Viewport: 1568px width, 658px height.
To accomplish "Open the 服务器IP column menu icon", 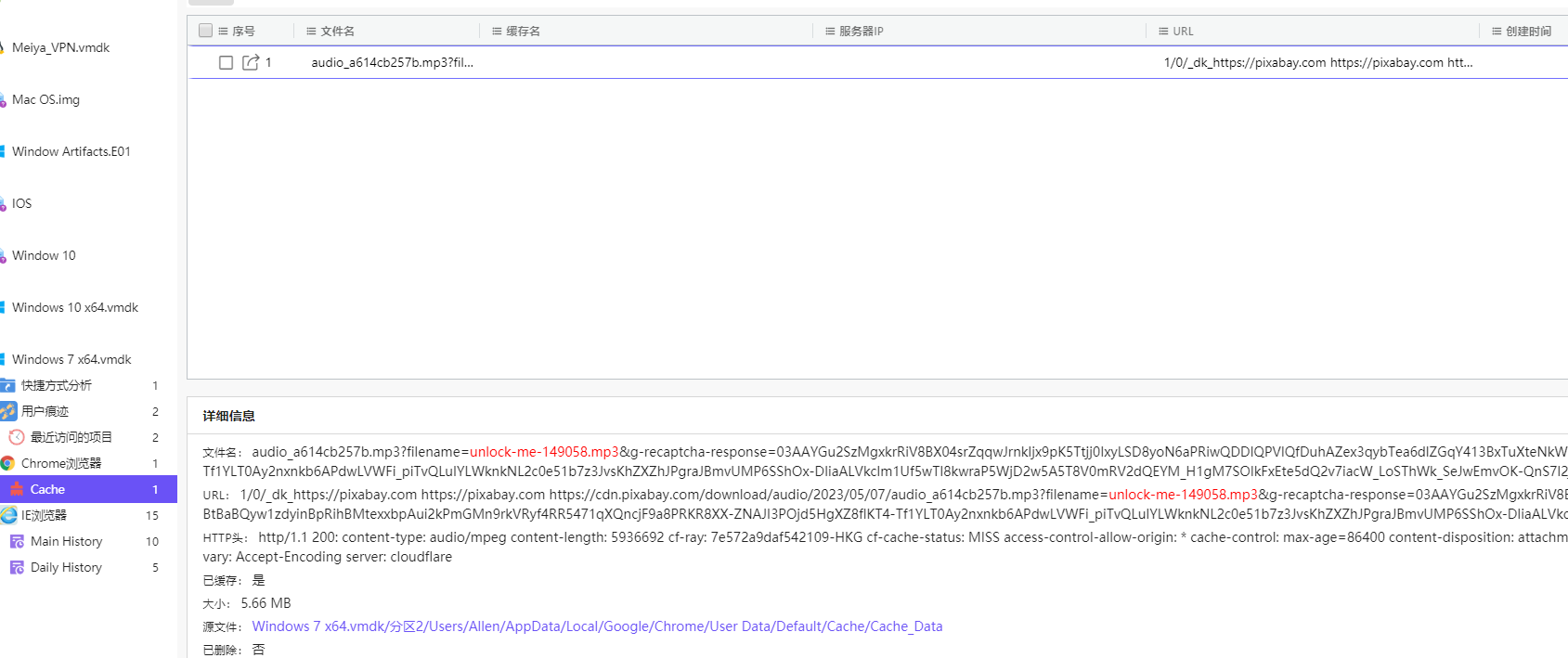I will [x=830, y=31].
